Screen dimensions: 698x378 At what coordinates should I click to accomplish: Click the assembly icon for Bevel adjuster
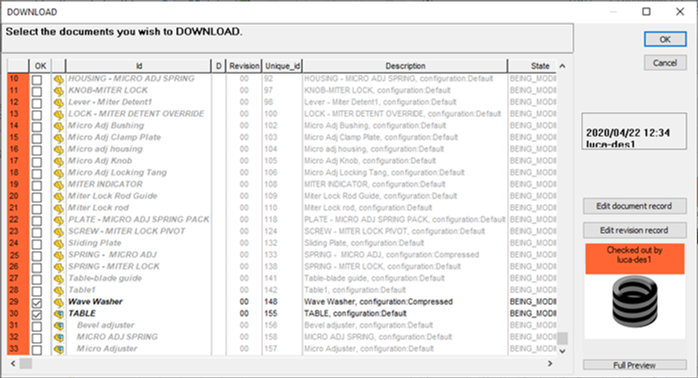point(58,326)
